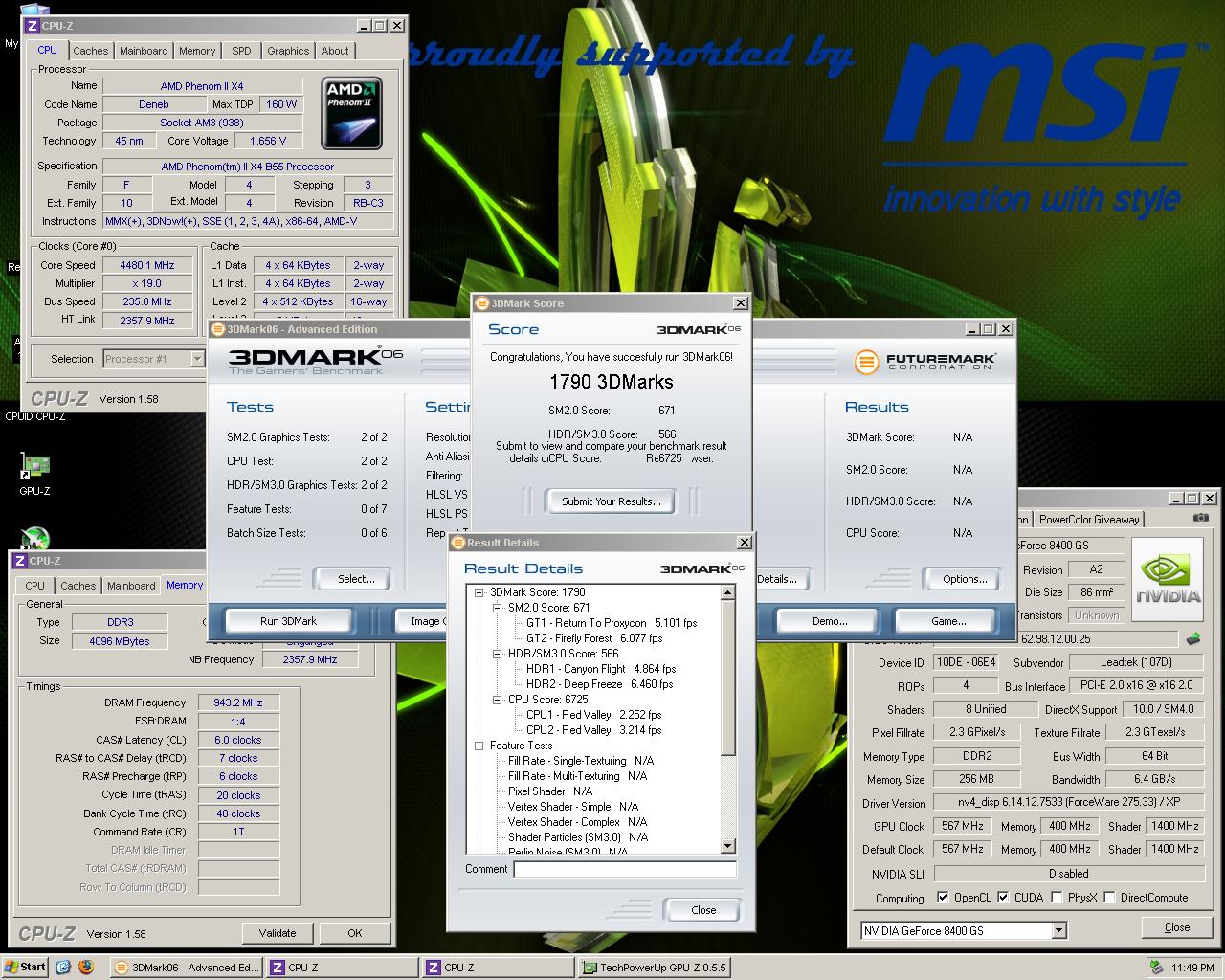
Task: Open the PowerColor Giveaway tab in GPU-Z
Action: click(x=1089, y=520)
